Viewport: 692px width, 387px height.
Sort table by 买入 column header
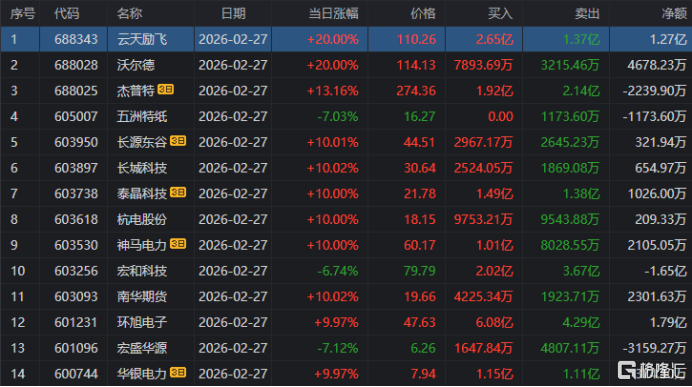[500, 14]
